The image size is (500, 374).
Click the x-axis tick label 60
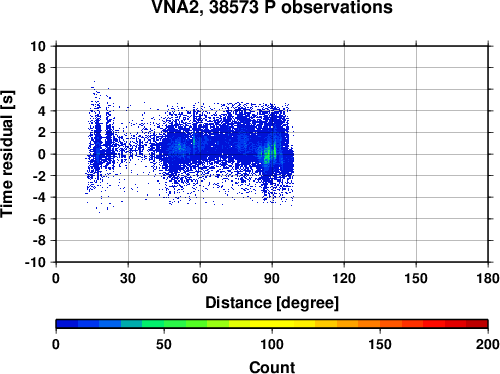pyautogui.click(x=200, y=278)
